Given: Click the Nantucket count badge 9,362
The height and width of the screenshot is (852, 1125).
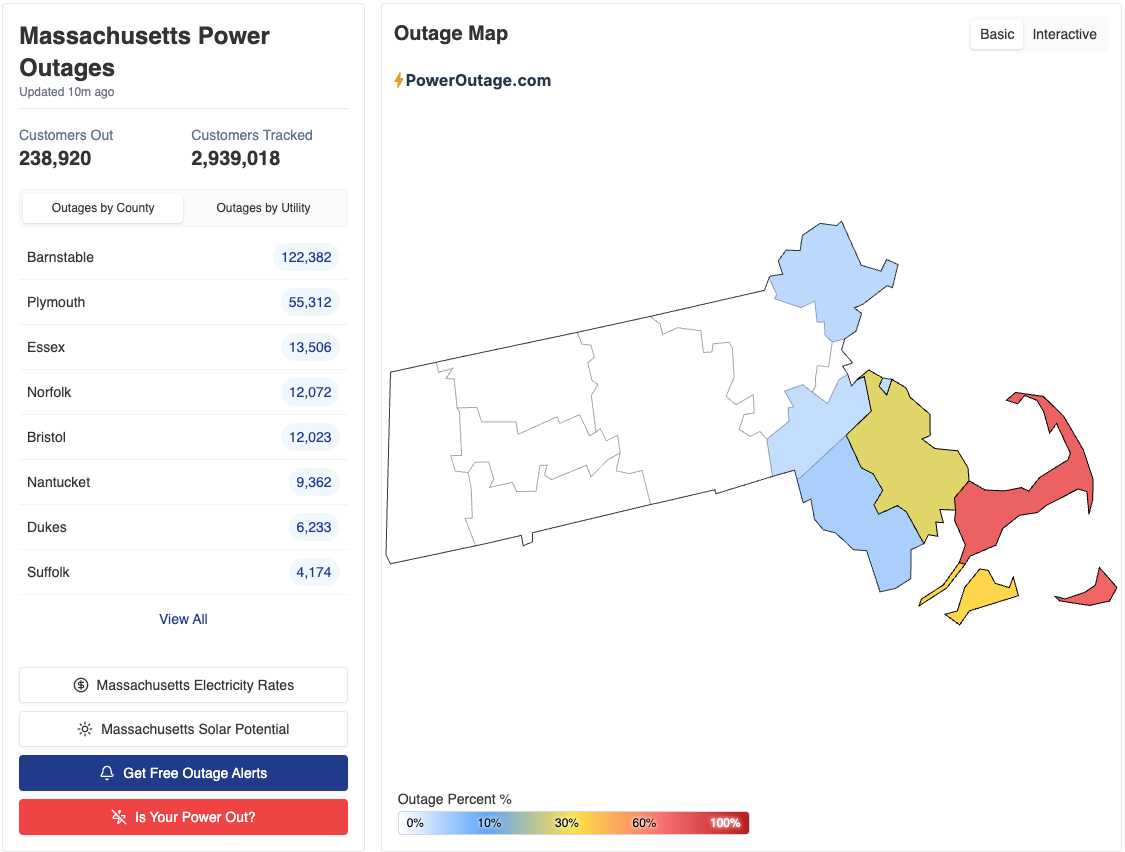Looking at the screenshot, I should click(313, 482).
